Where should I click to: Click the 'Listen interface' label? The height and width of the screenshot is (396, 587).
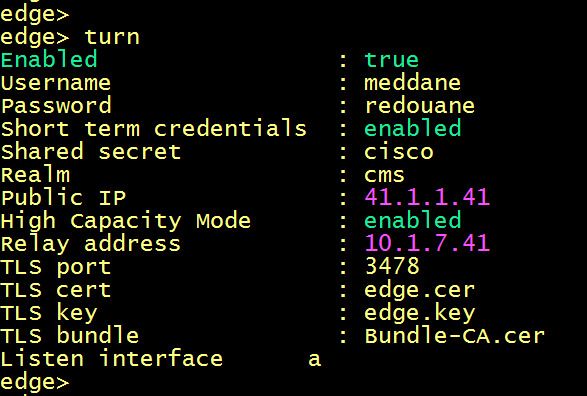[112, 359]
